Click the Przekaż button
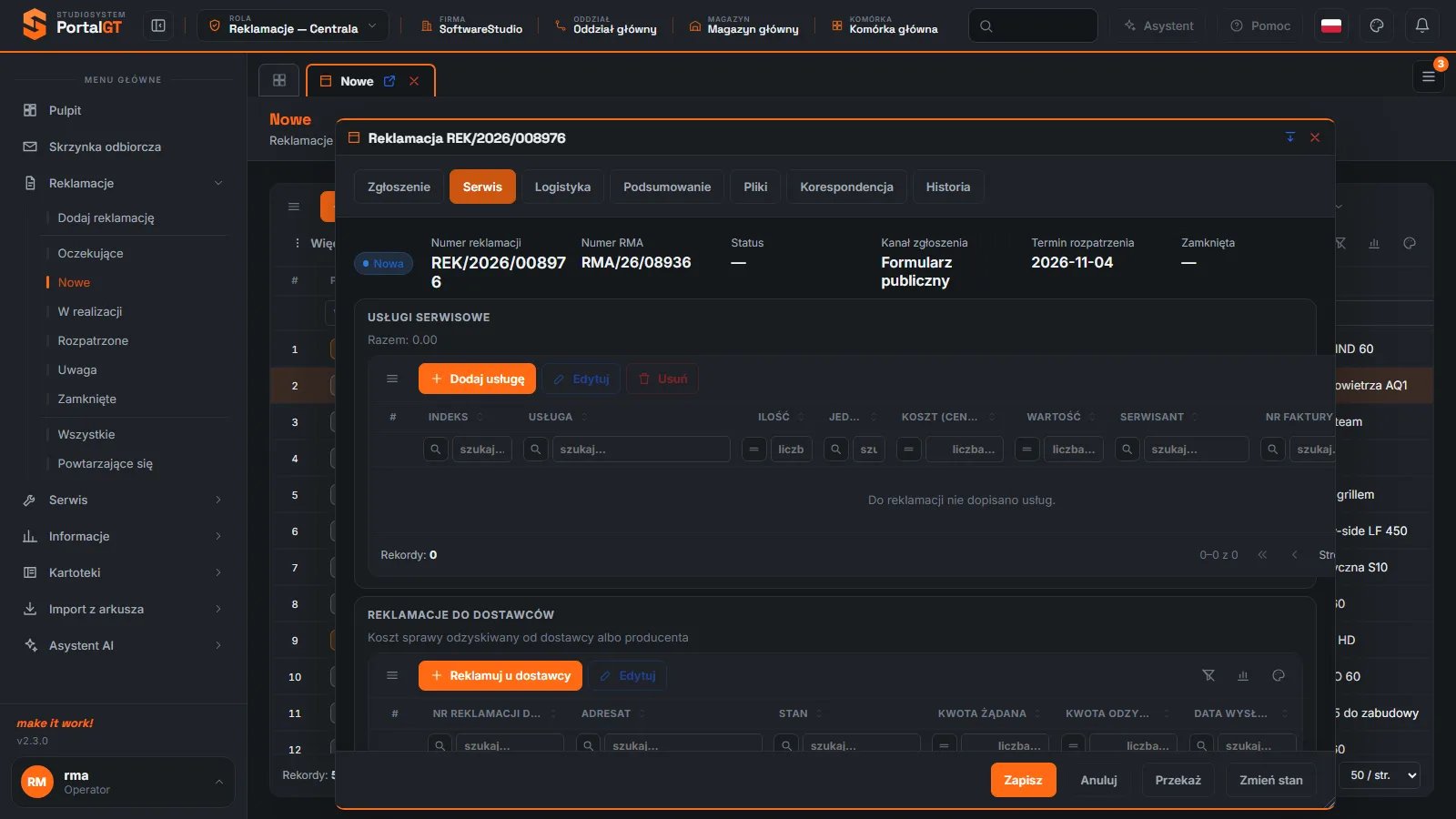Viewport: 1456px width, 819px height. point(1178,780)
